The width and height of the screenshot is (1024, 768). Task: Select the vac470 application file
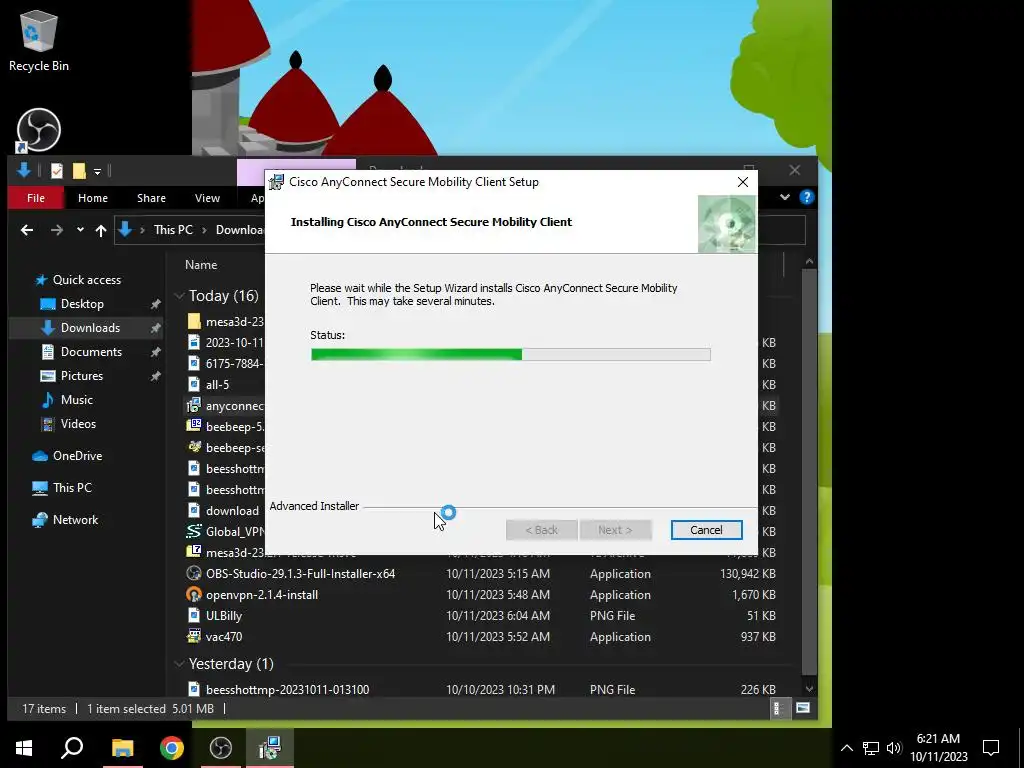(223, 637)
